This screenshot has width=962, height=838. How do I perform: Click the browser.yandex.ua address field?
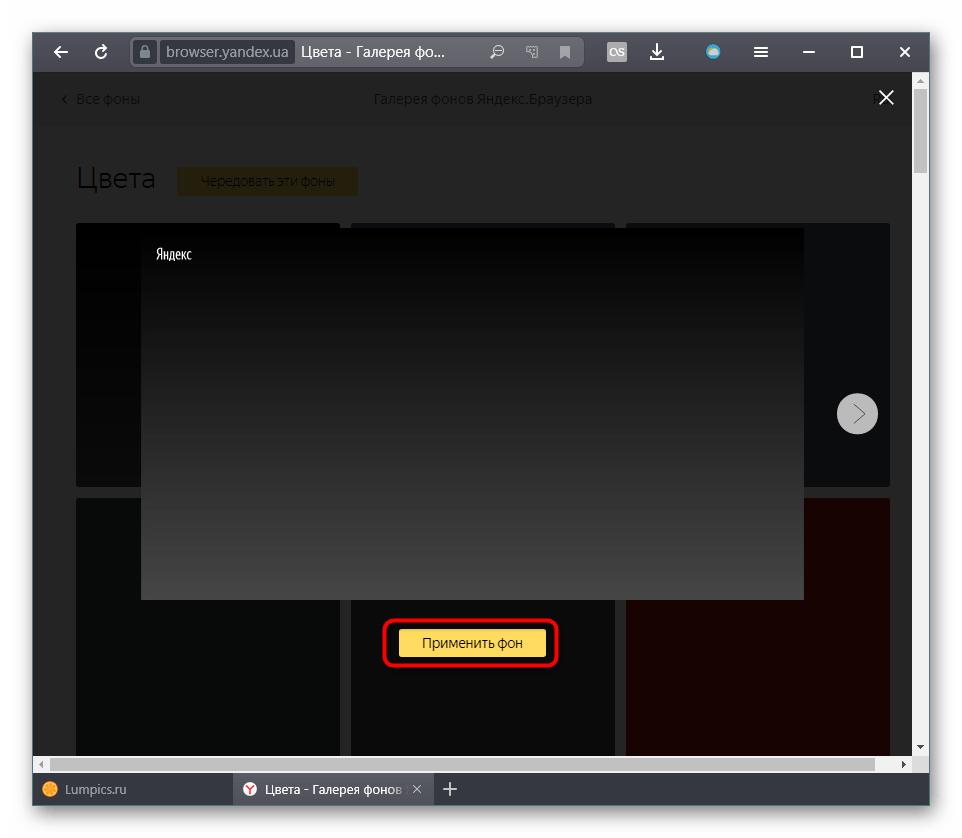pyautogui.click(x=225, y=52)
